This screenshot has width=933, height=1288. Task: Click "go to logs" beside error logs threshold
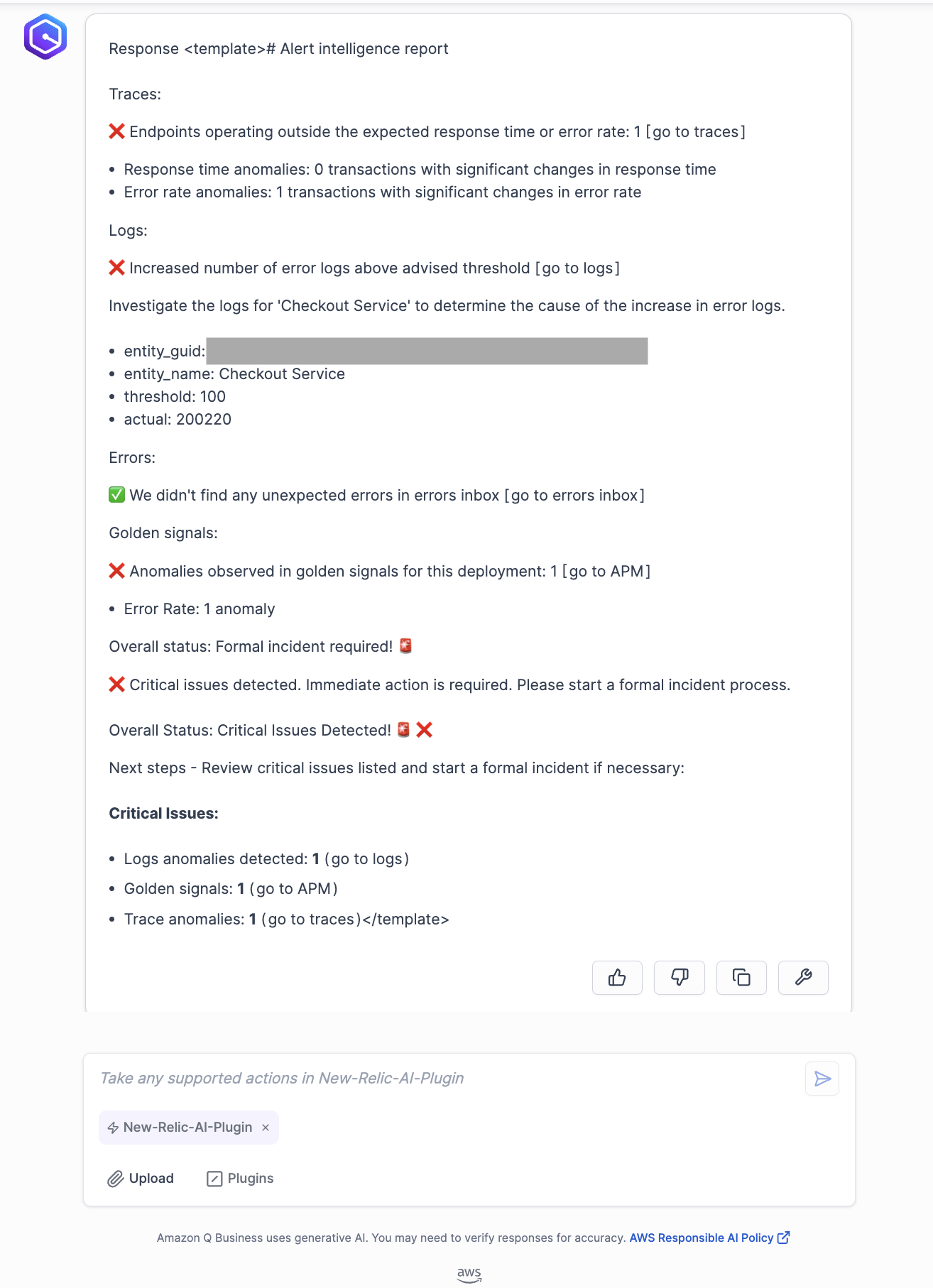tap(577, 268)
